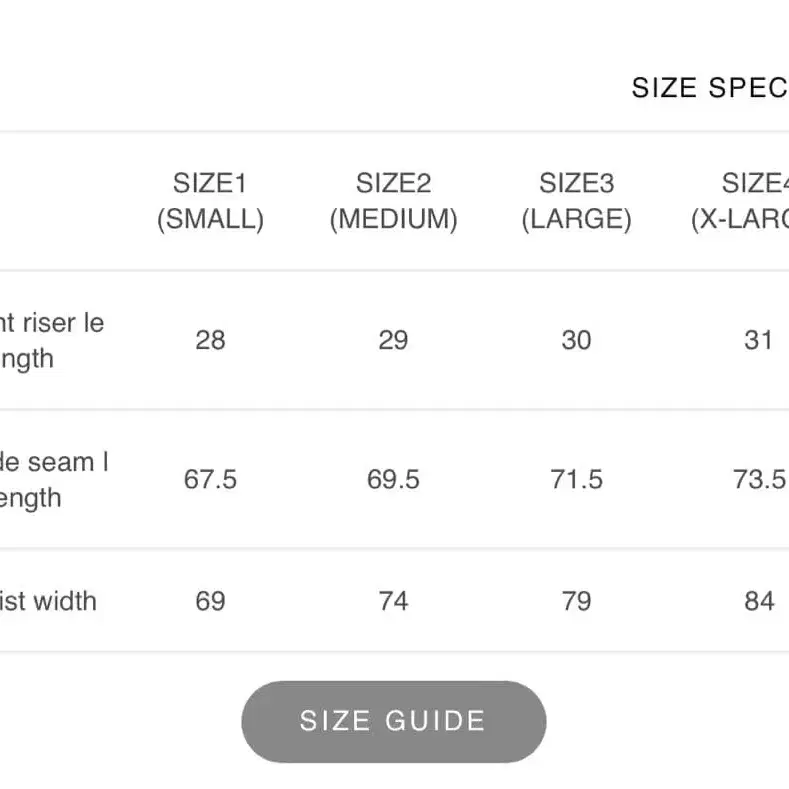
Task: Click the SIZE SPEC heading text
Action: [x=709, y=88]
